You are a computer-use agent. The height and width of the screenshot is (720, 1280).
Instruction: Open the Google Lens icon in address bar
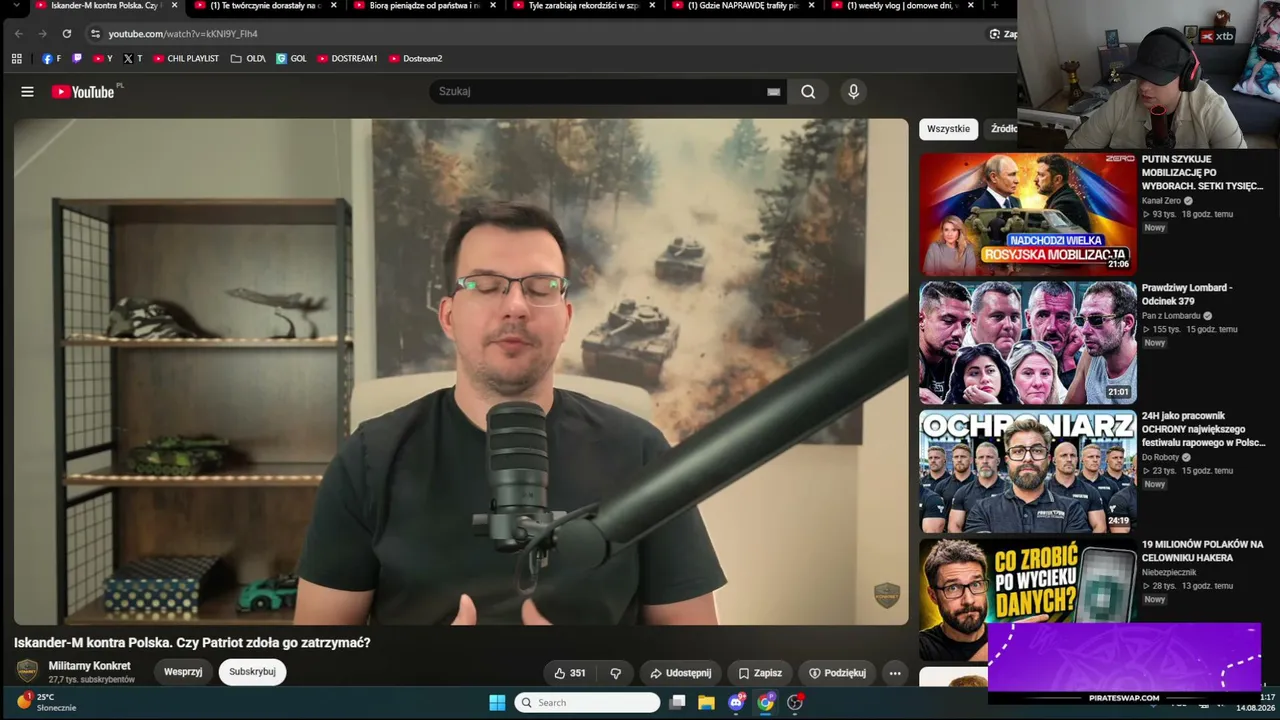(995, 34)
